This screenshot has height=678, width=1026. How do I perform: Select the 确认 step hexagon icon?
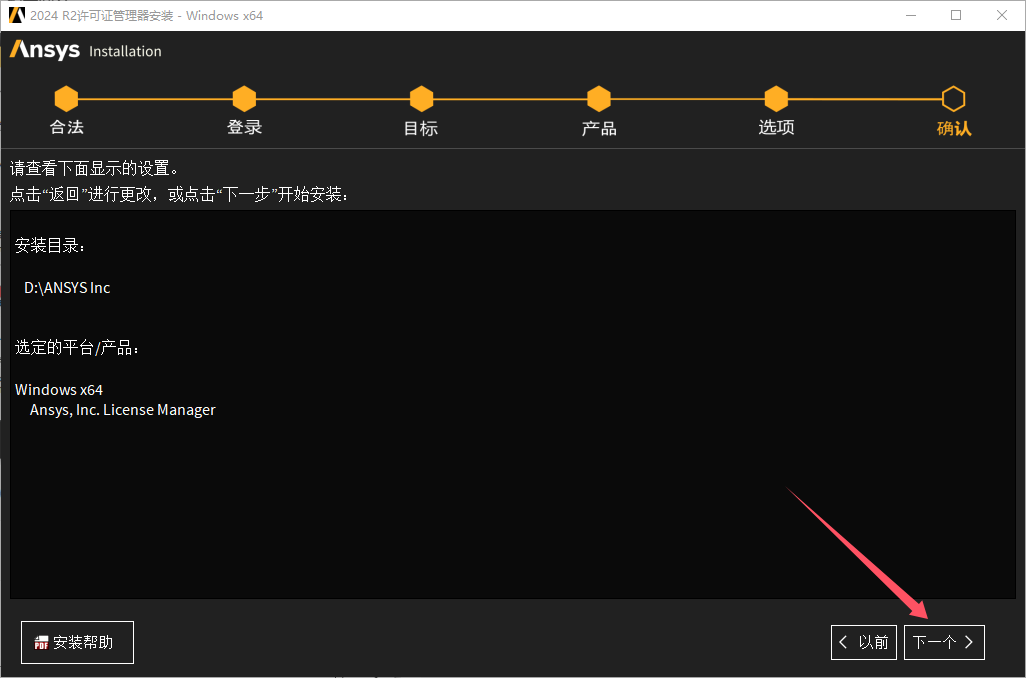click(953, 98)
